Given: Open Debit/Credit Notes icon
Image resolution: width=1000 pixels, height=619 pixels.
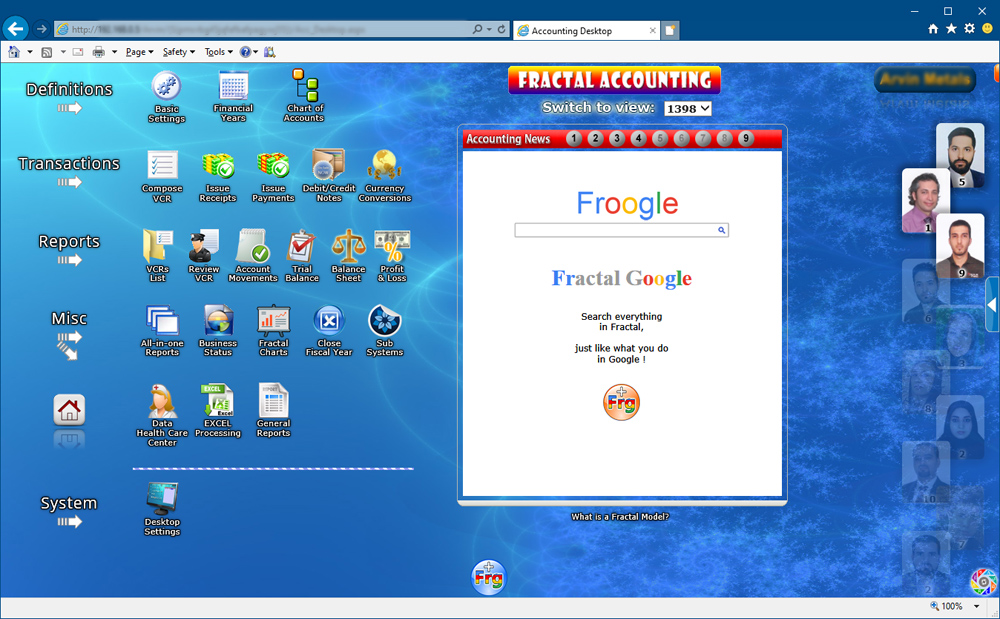Looking at the screenshot, I should [328, 165].
